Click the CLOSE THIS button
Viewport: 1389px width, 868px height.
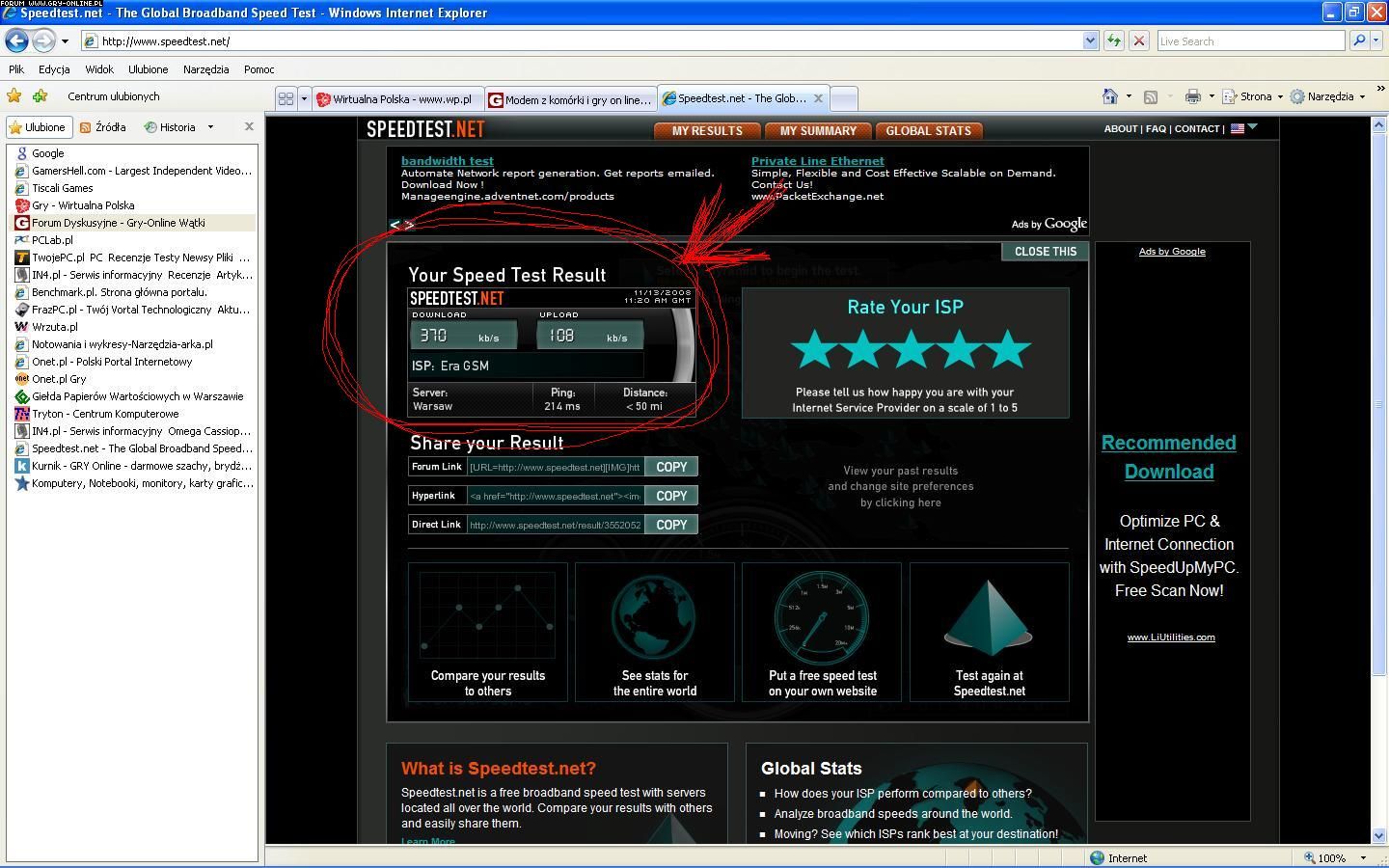(1046, 252)
